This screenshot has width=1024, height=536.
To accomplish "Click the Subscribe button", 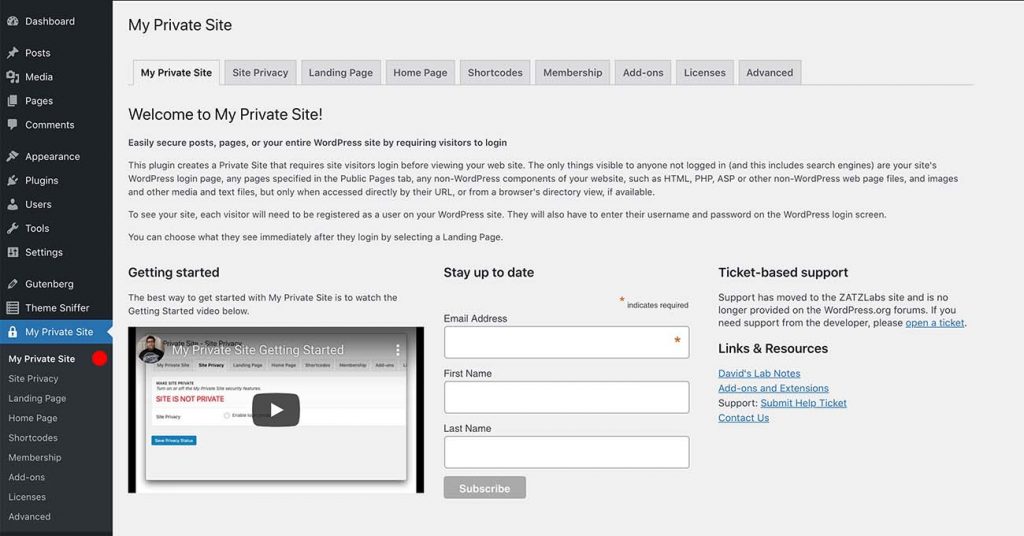I will coord(485,488).
